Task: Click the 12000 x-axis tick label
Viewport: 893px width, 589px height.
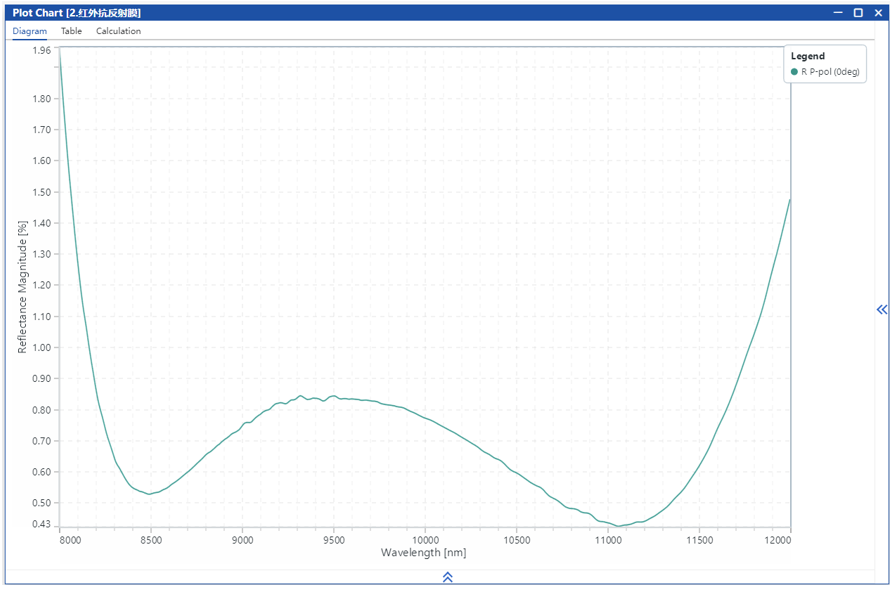Action: [777, 540]
